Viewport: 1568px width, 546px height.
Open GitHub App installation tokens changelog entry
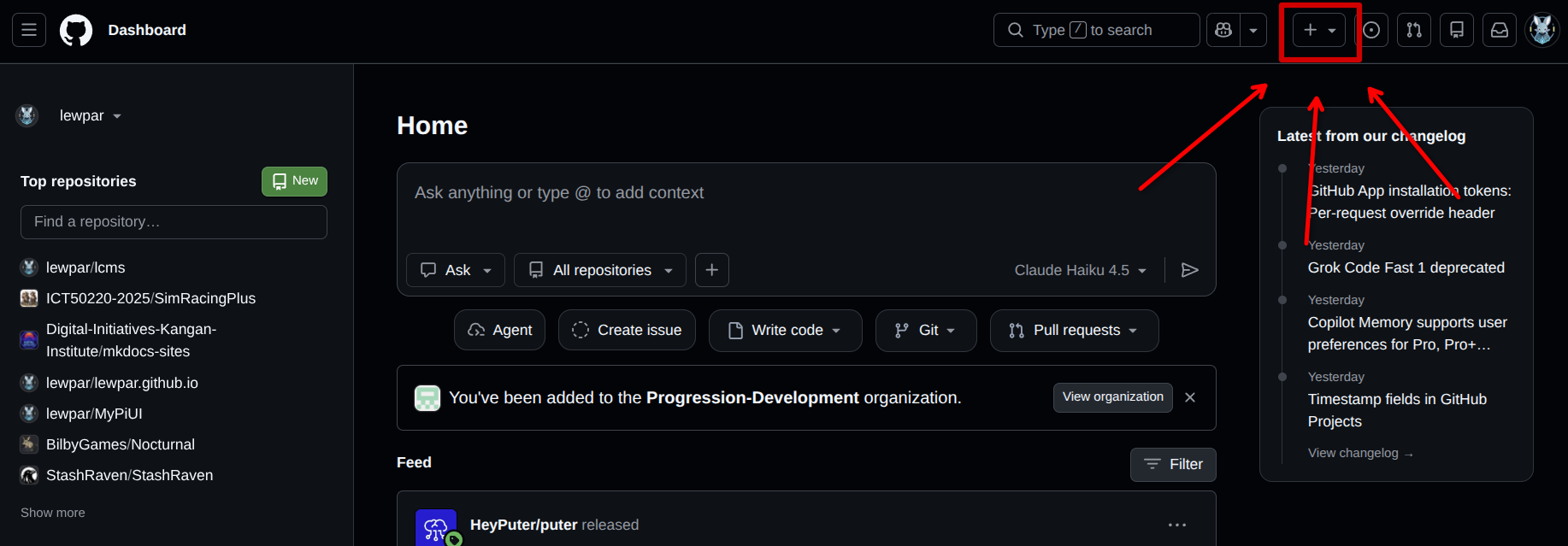(1410, 202)
